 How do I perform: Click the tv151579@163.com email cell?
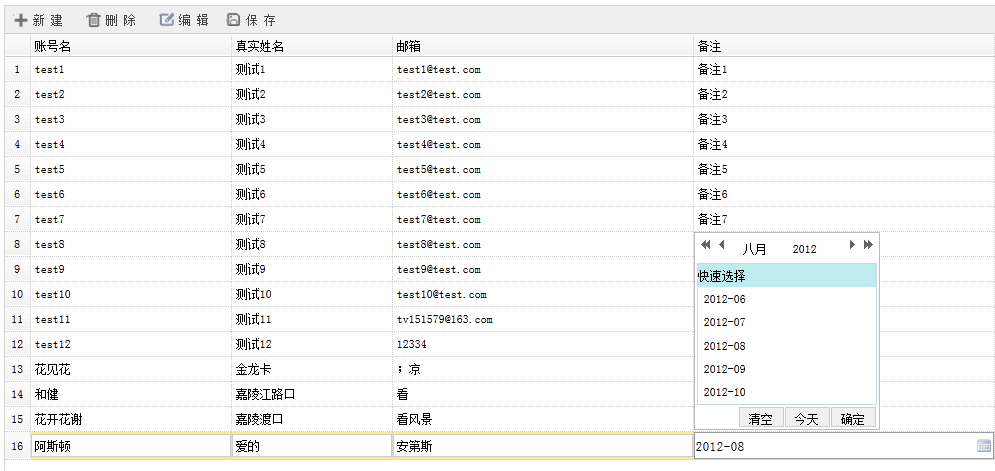543,319
